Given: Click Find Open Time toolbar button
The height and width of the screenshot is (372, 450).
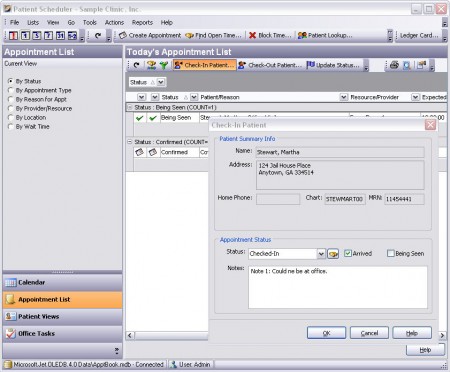Looking at the screenshot, I should pos(213,35).
